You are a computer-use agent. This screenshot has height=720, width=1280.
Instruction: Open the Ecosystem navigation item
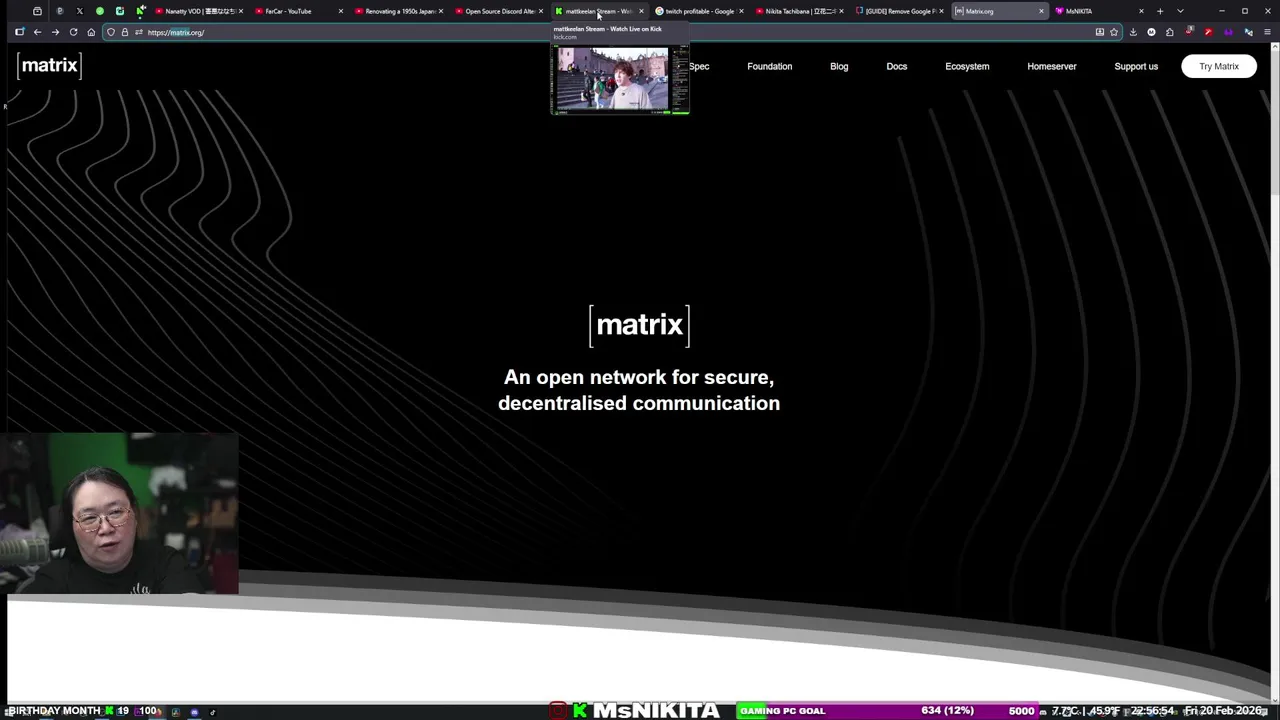pyautogui.click(x=967, y=66)
